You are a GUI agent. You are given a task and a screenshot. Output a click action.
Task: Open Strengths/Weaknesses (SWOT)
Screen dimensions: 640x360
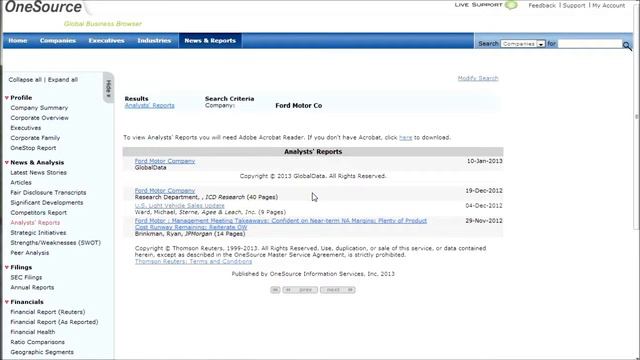[56, 243]
